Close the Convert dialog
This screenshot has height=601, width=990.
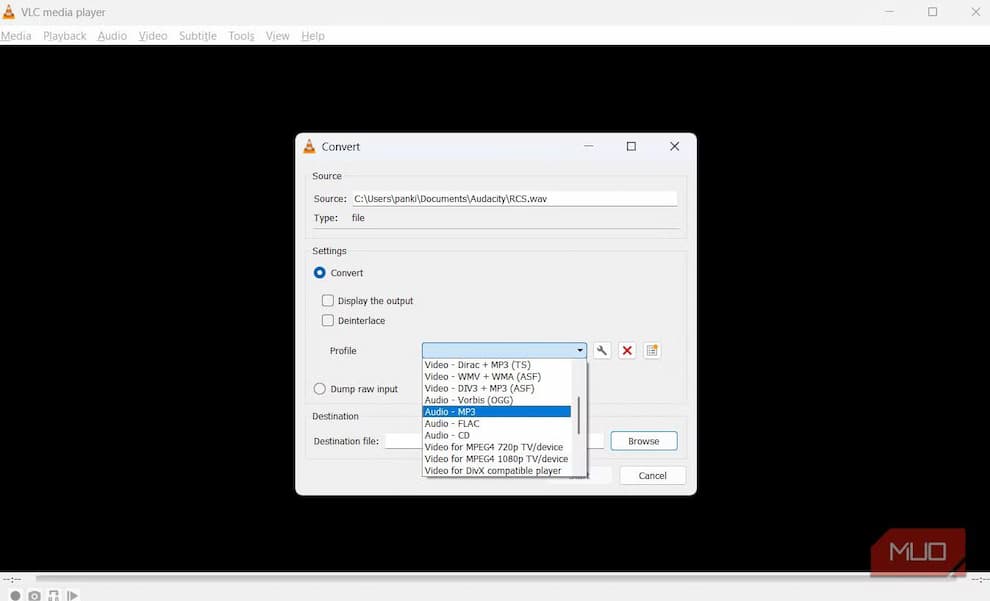pos(674,146)
